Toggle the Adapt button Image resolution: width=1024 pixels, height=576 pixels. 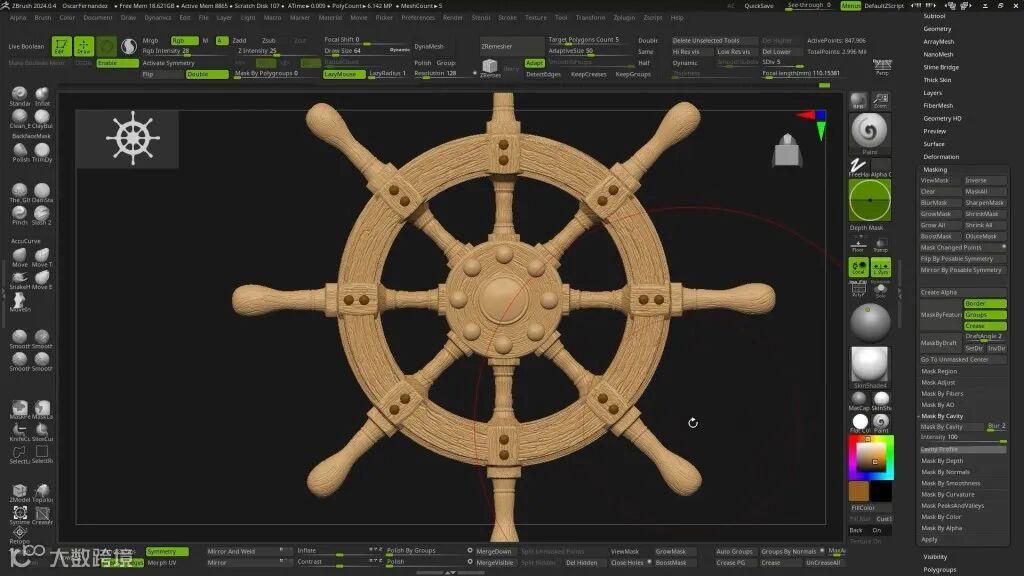535,63
